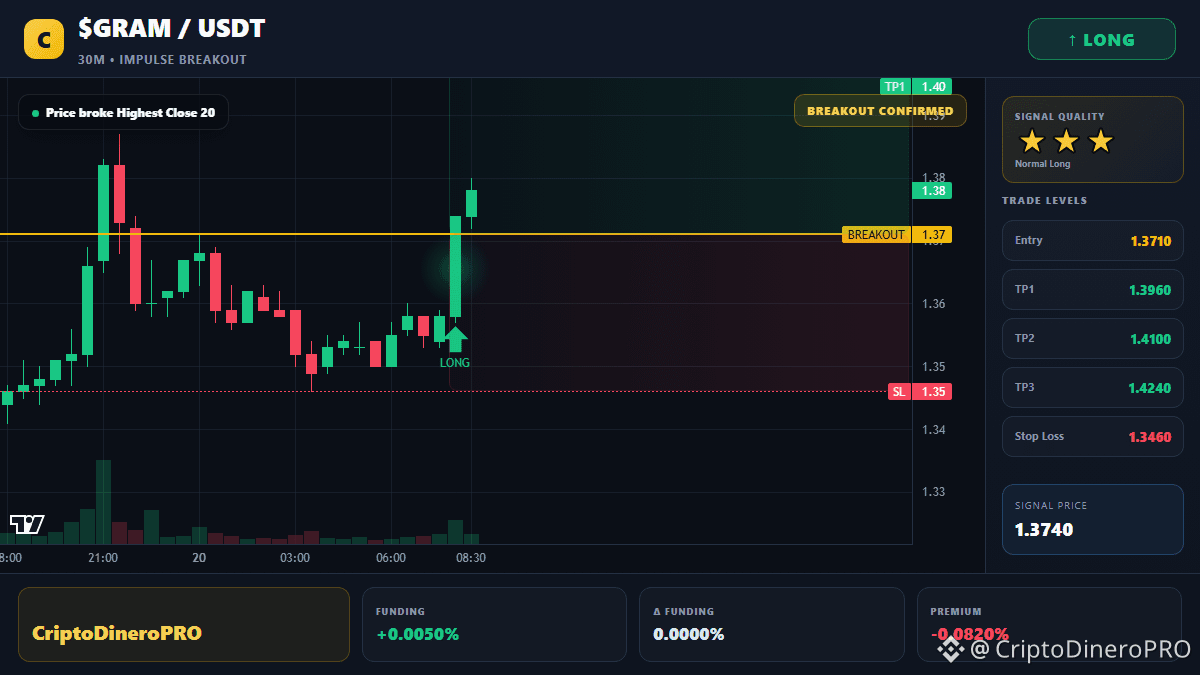Click the CriptoDineroPRO brand card
This screenshot has height=675, width=1200.
point(184,624)
